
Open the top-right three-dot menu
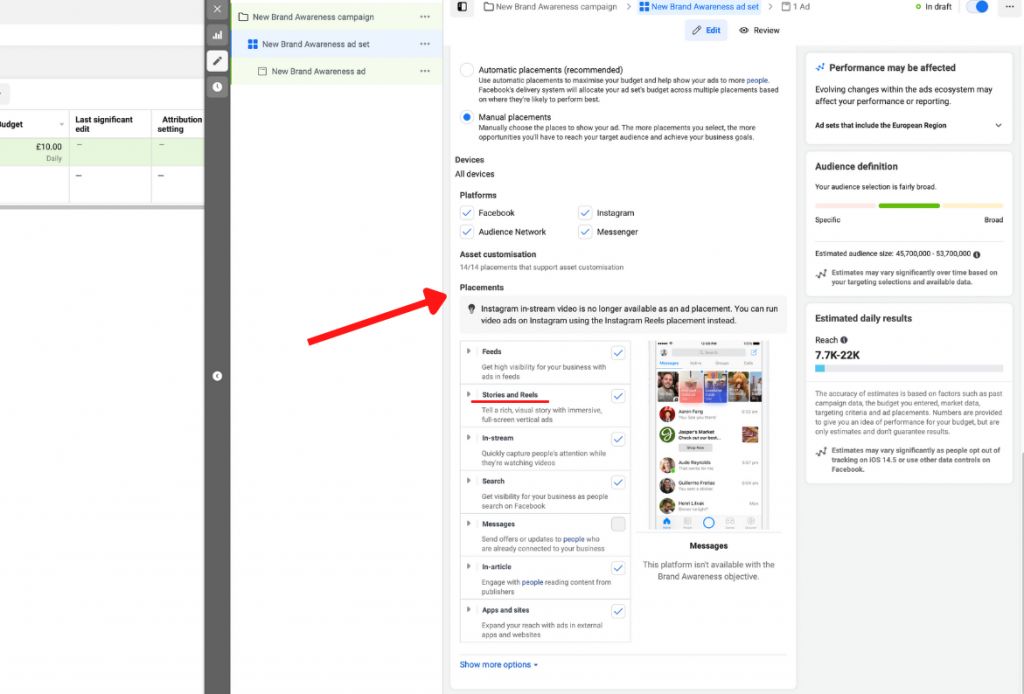(1010, 7)
